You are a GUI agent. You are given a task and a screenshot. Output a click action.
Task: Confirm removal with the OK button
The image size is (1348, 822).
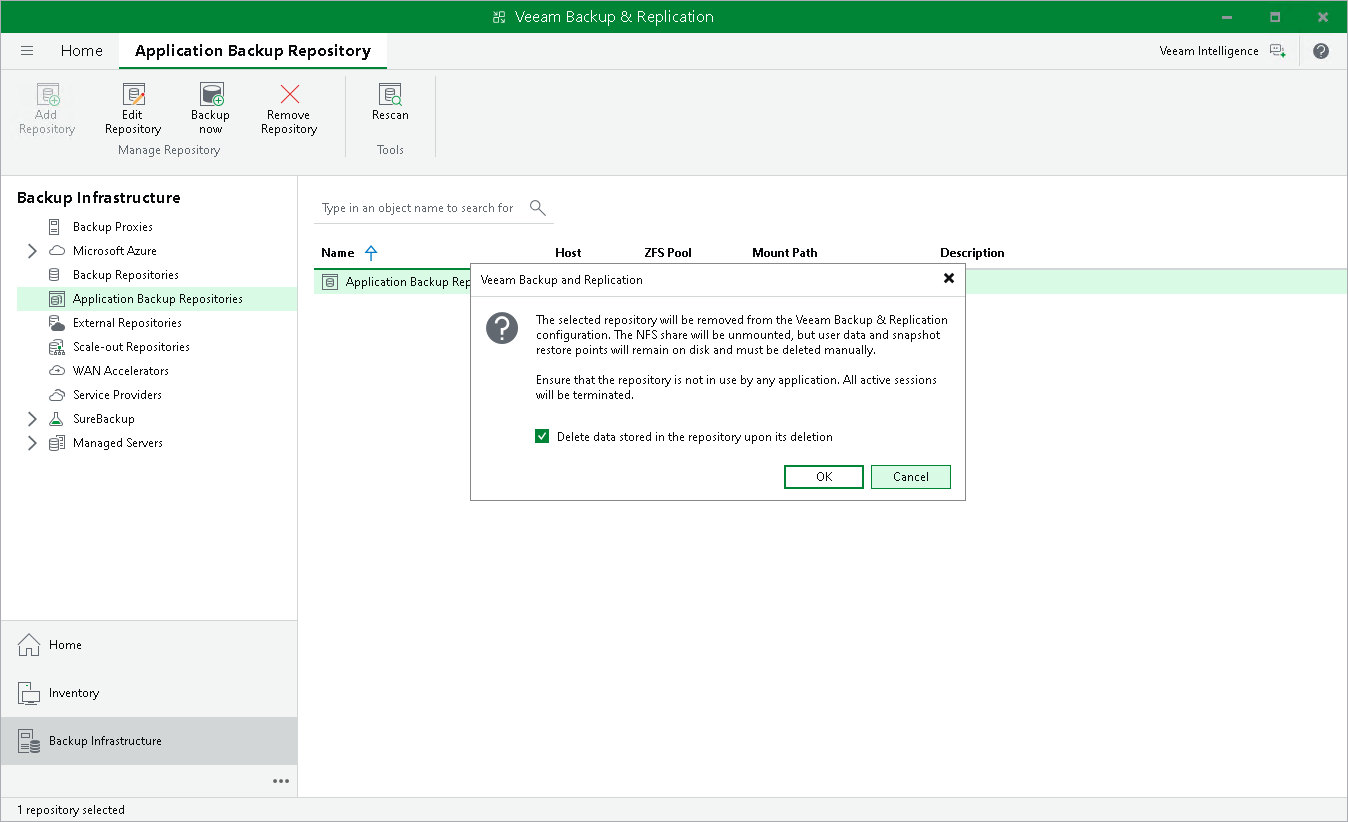824,477
